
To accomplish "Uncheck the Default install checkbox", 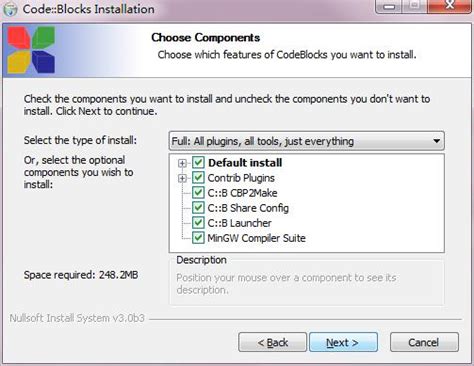I will [198, 163].
